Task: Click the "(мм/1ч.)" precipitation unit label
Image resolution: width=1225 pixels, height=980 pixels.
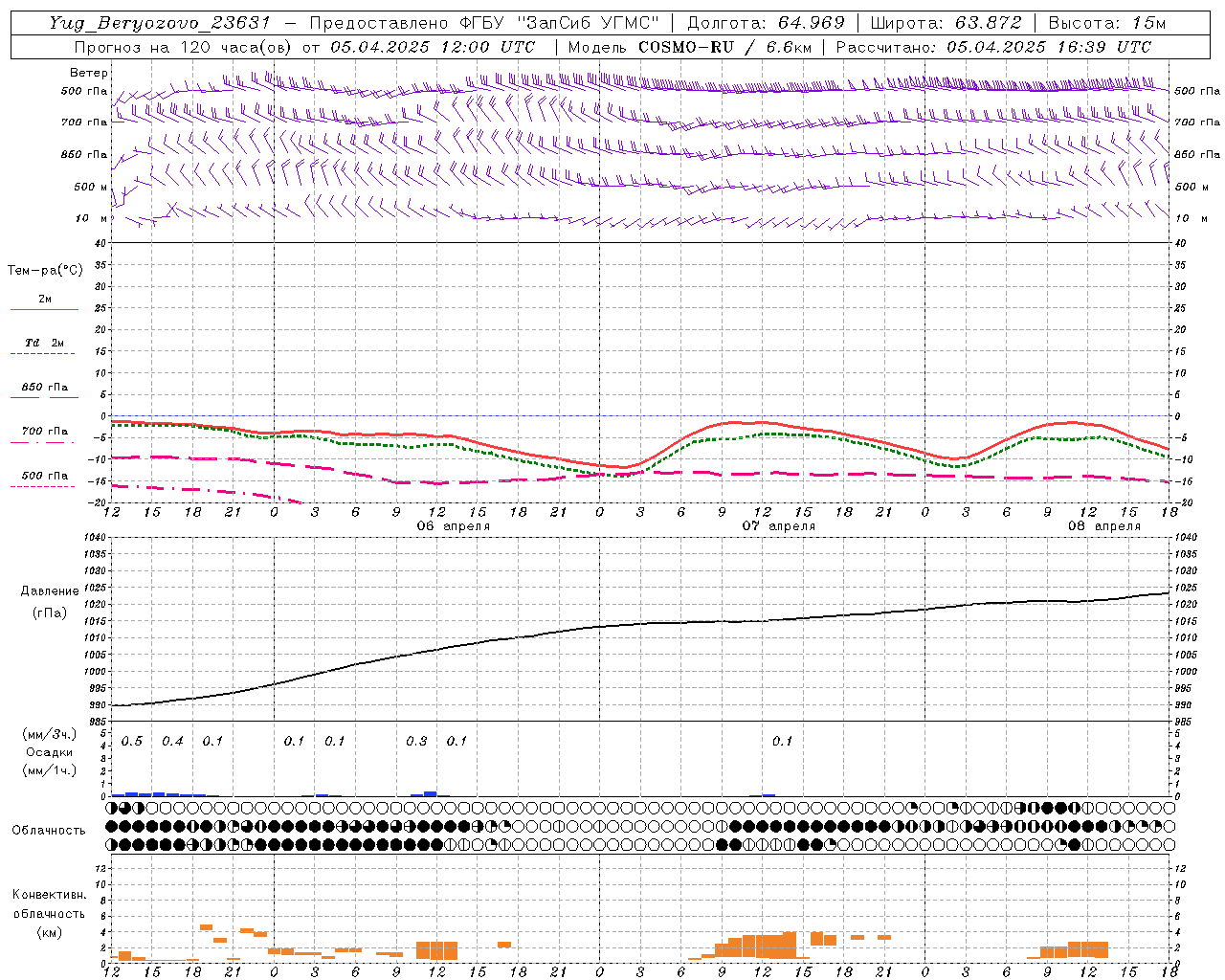Action: coord(49,769)
